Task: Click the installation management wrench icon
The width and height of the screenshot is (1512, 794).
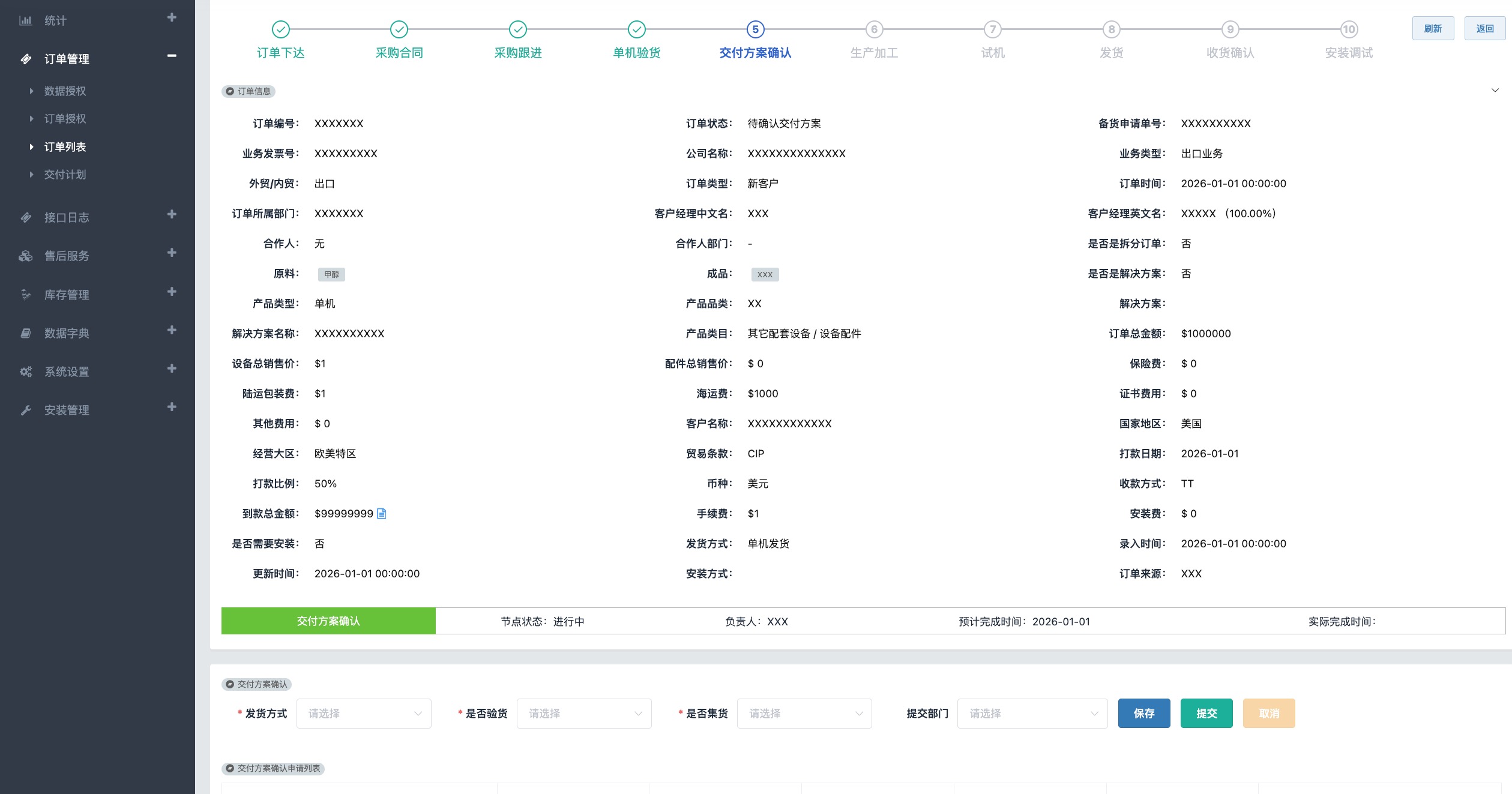Action: tap(25, 411)
